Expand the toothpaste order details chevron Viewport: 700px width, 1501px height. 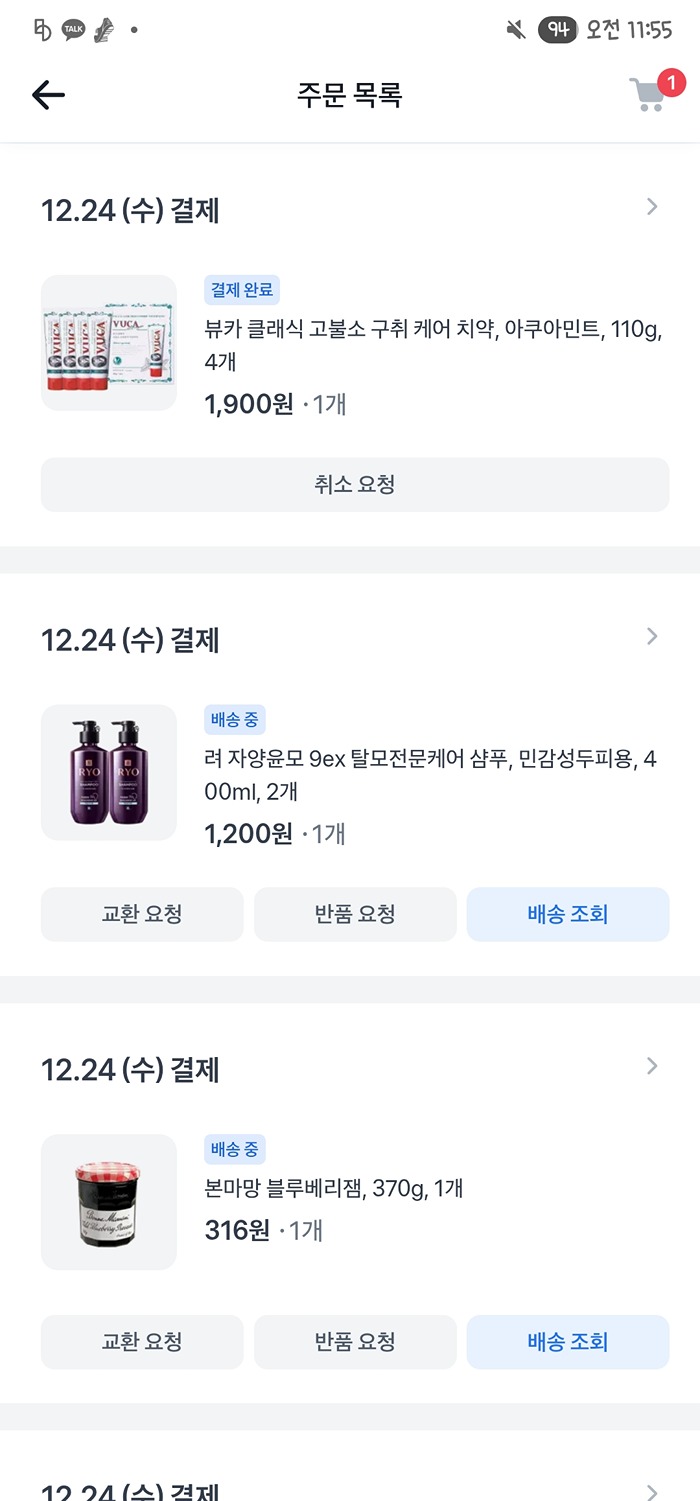652,207
